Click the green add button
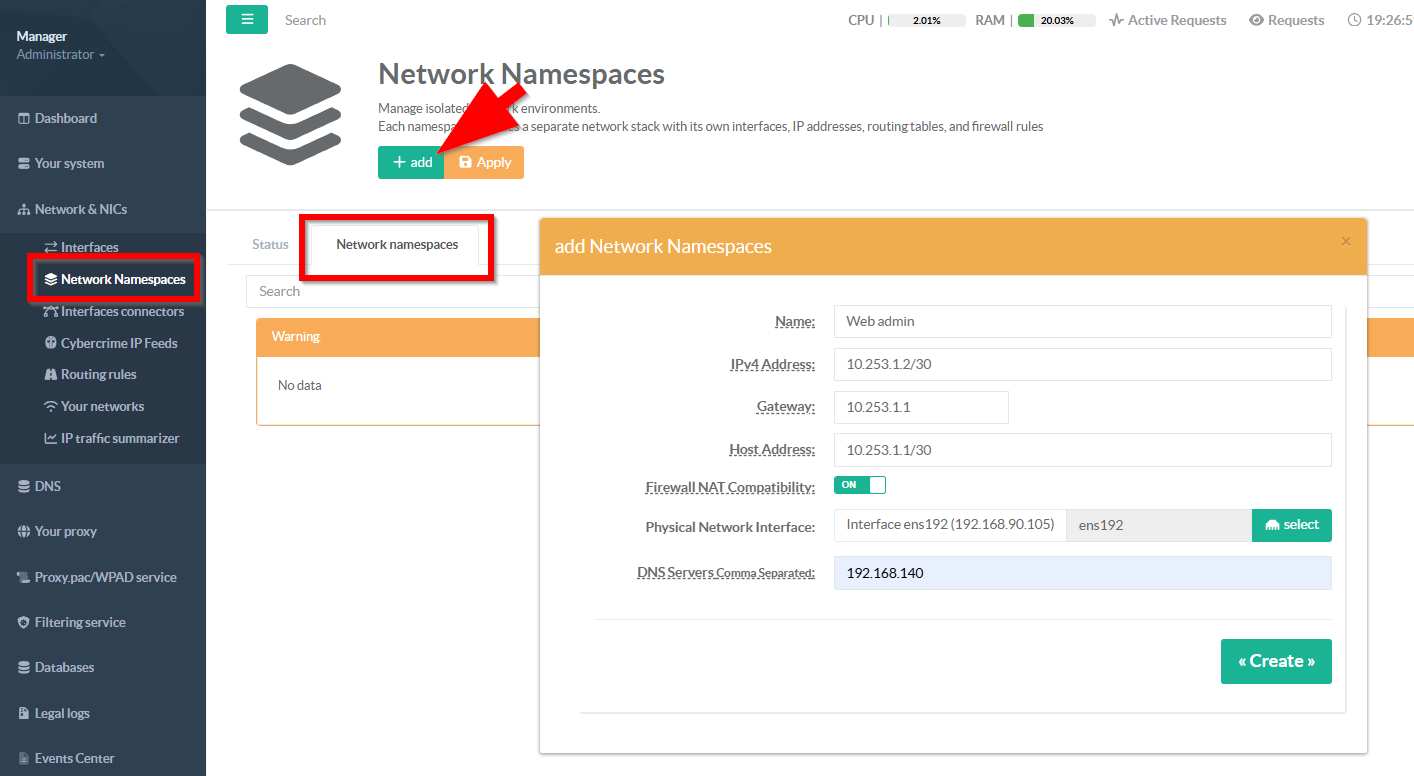The height and width of the screenshot is (776, 1414). pyautogui.click(x=411, y=162)
